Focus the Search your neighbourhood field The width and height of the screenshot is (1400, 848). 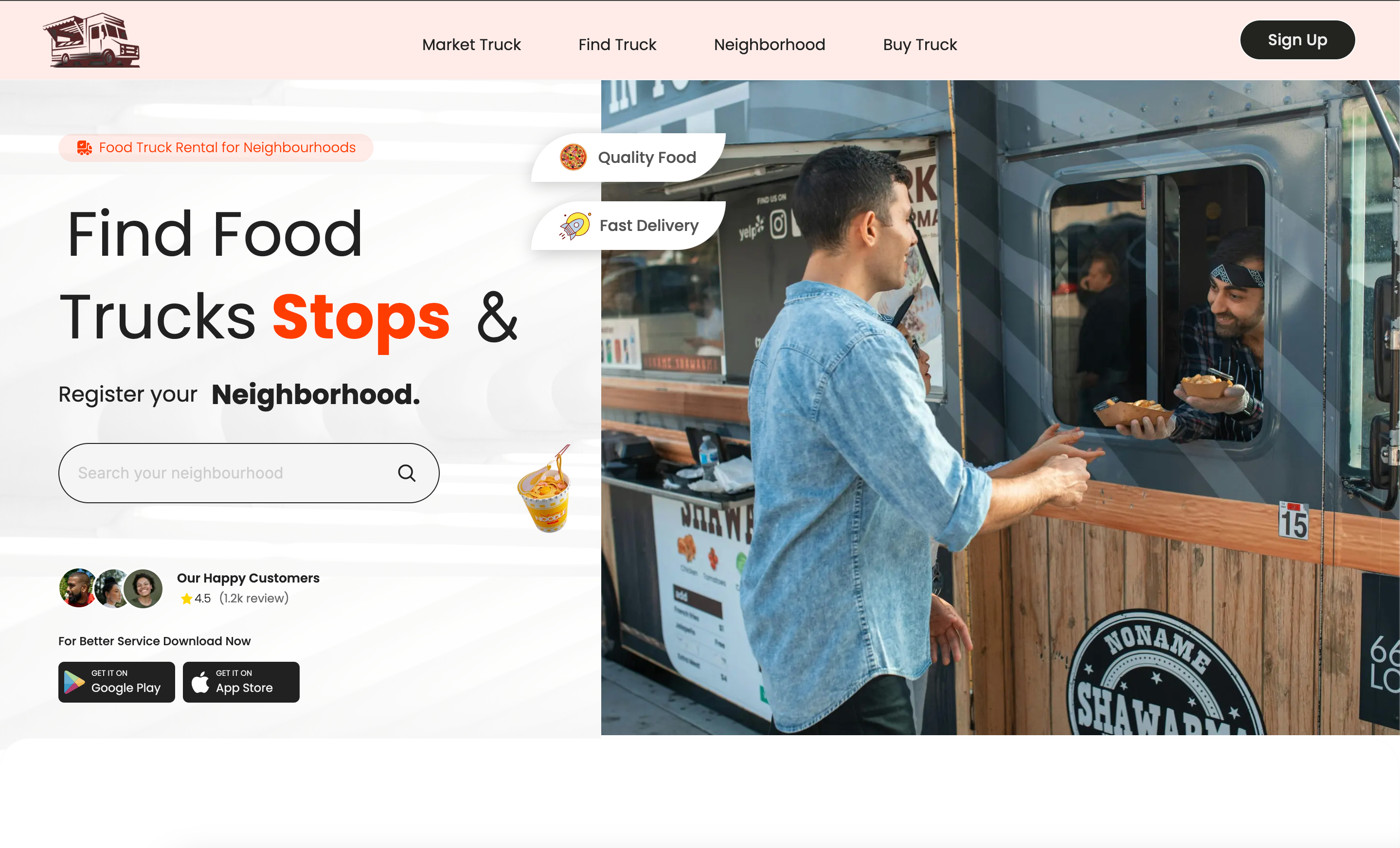[x=249, y=473]
